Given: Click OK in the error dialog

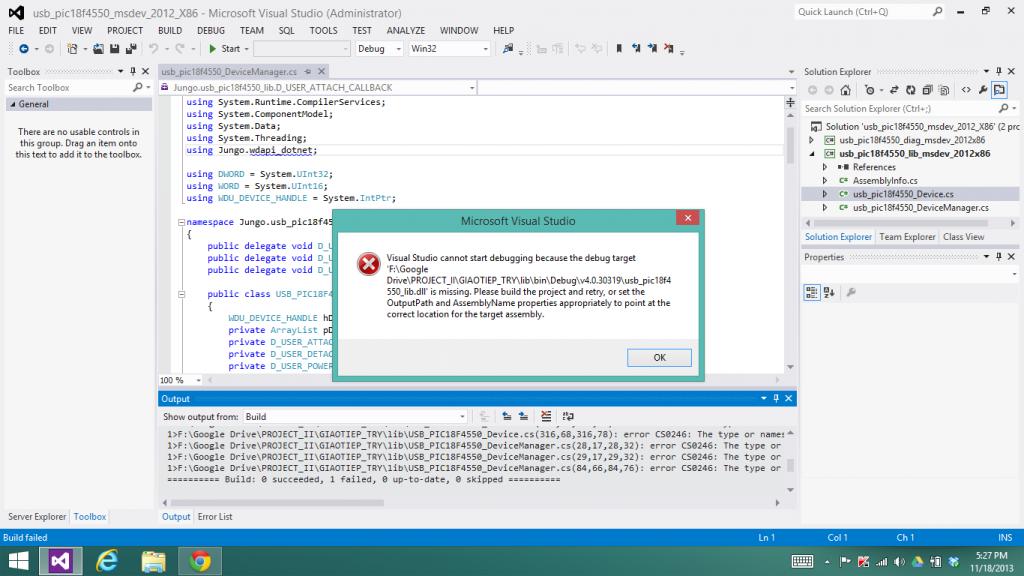Looking at the screenshot, I should click(659, 357).
